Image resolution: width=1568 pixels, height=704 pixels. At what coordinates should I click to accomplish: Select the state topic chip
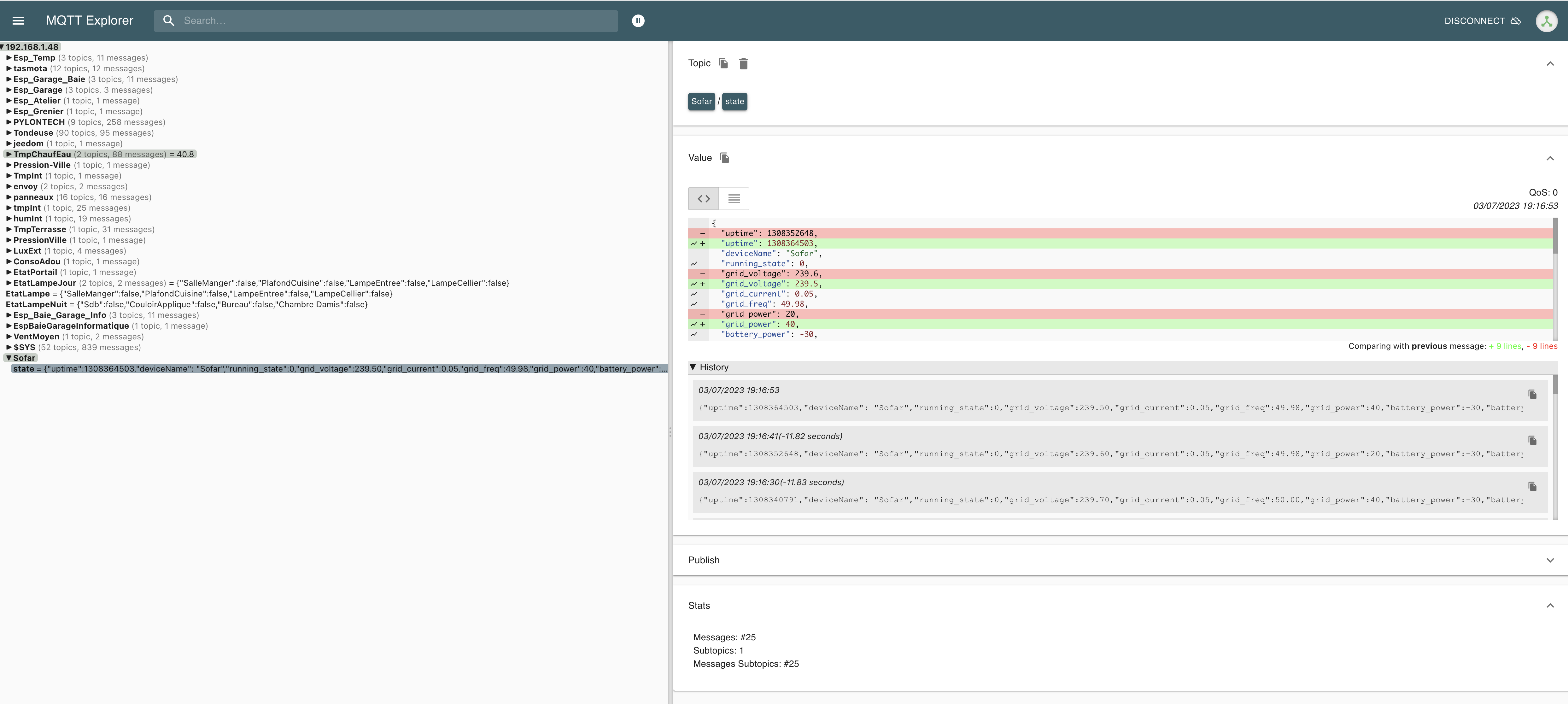[735, 102]
